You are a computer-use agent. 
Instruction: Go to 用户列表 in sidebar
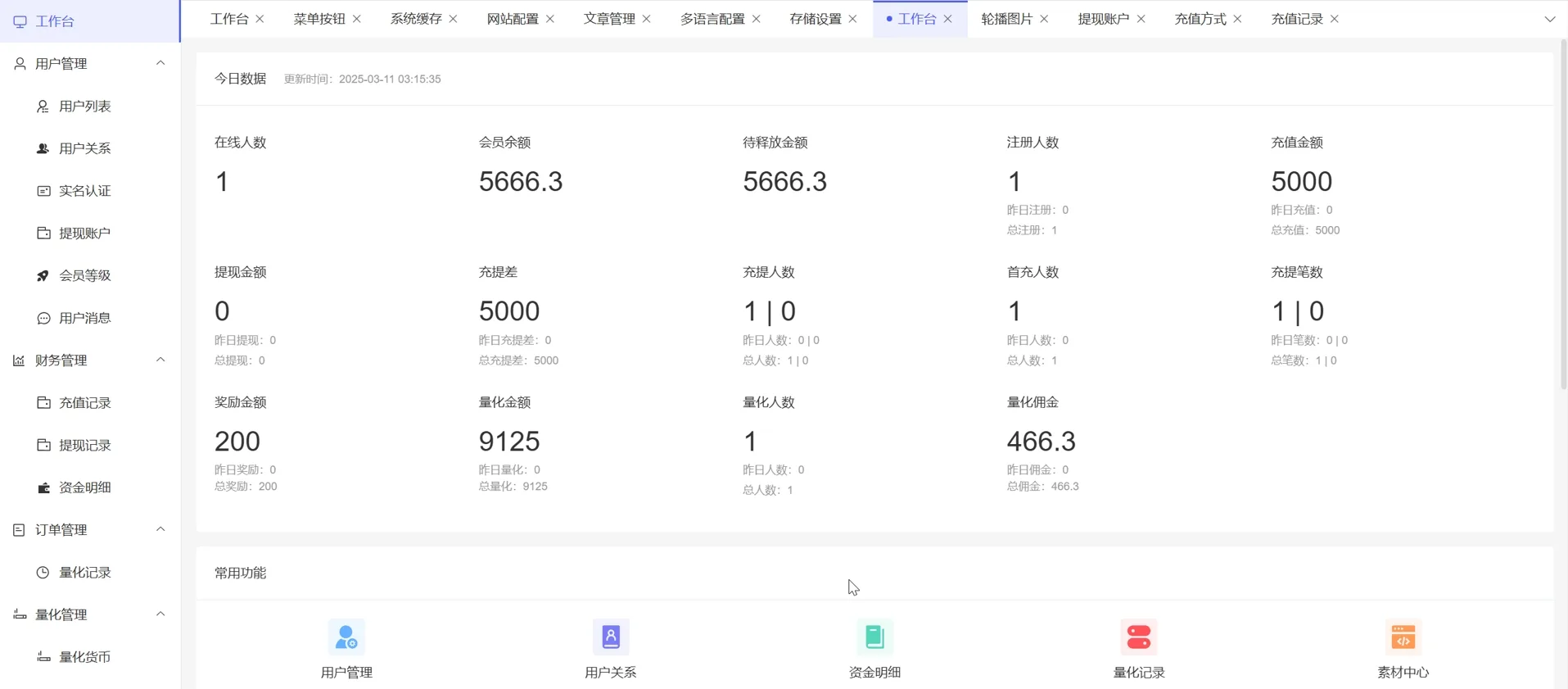tap(84, 107)
